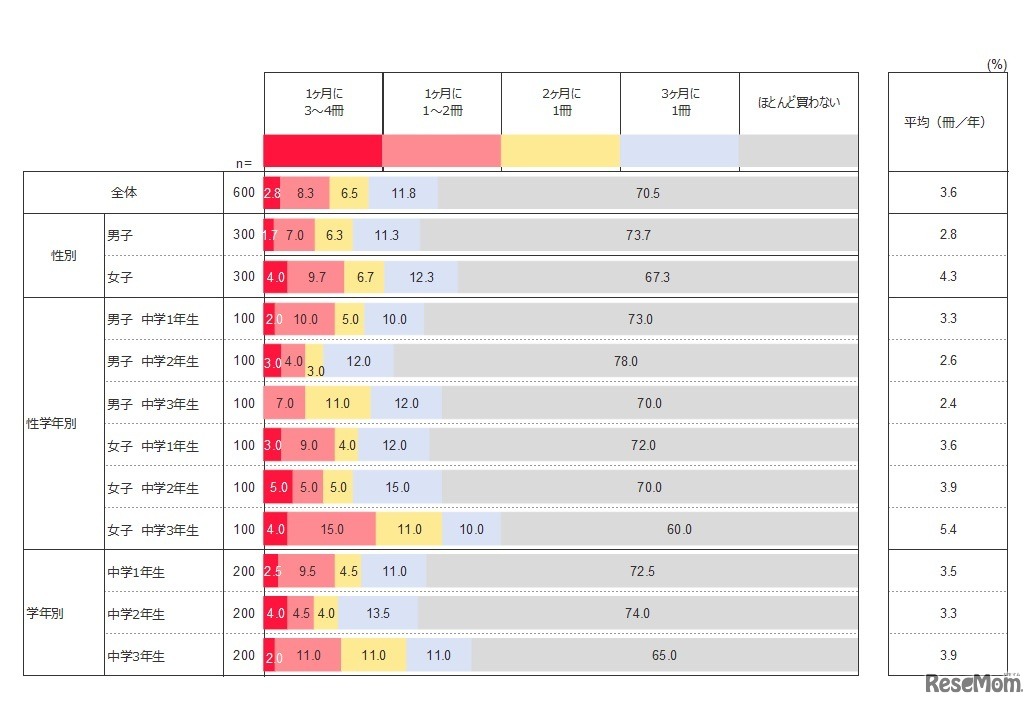Screen dimensions: 1036x706
Task: Select the 性学年別 category label
Action: click(x=51, y=423)
